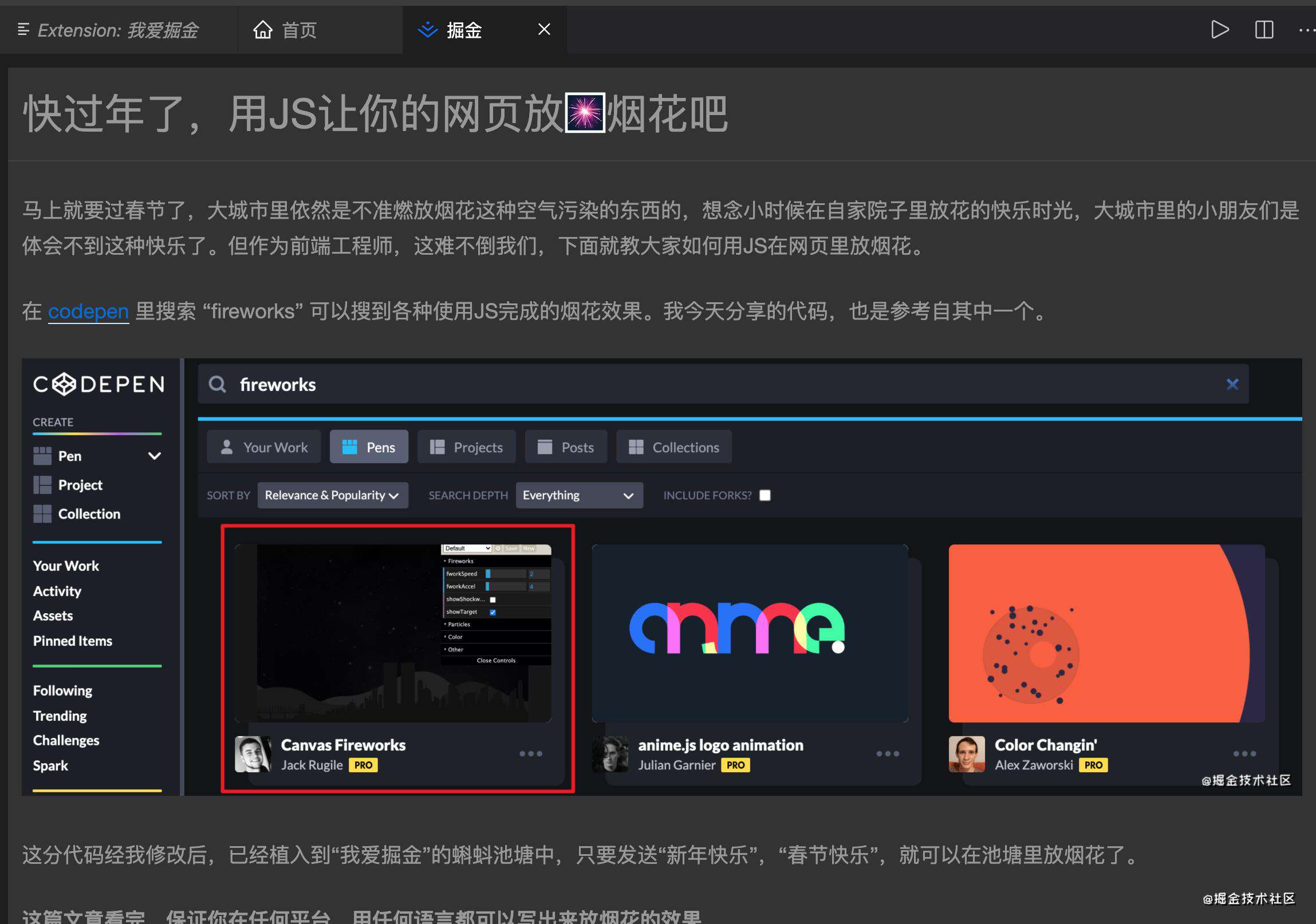Open the anime.js logo animation thumbnail
Screen dimensions: 1316x924
(750, 633)
